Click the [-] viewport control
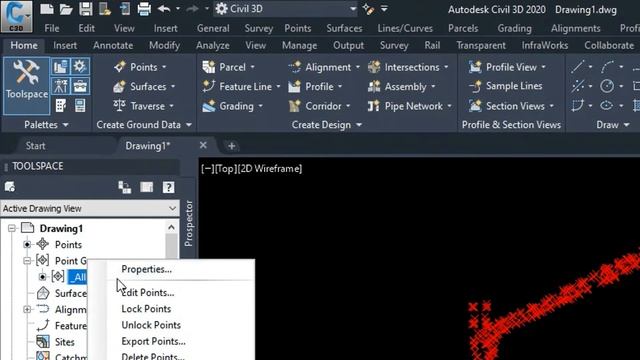Image resolution: width=640 pixels, height=360 pixels. (208, 169)
